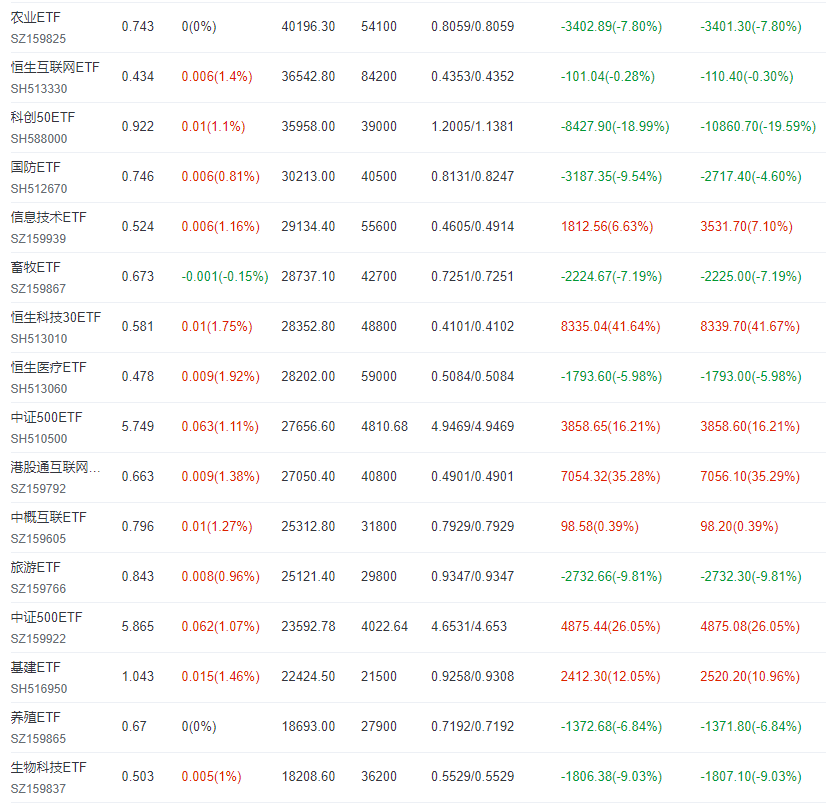Select code SH516950
Screen dimensions: 826x804
pos(39,690)
